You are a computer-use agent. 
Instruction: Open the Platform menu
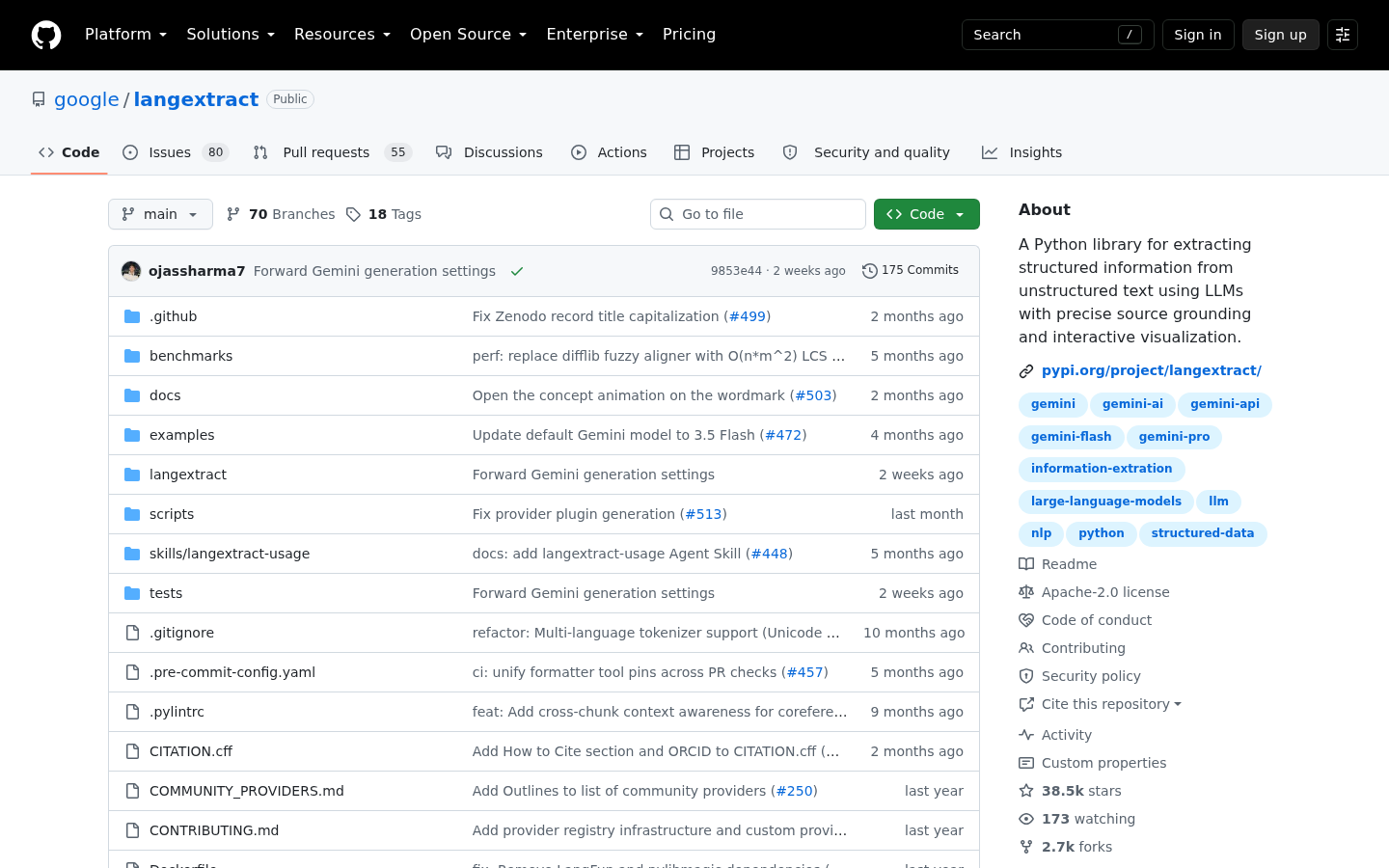coord(126,35)
